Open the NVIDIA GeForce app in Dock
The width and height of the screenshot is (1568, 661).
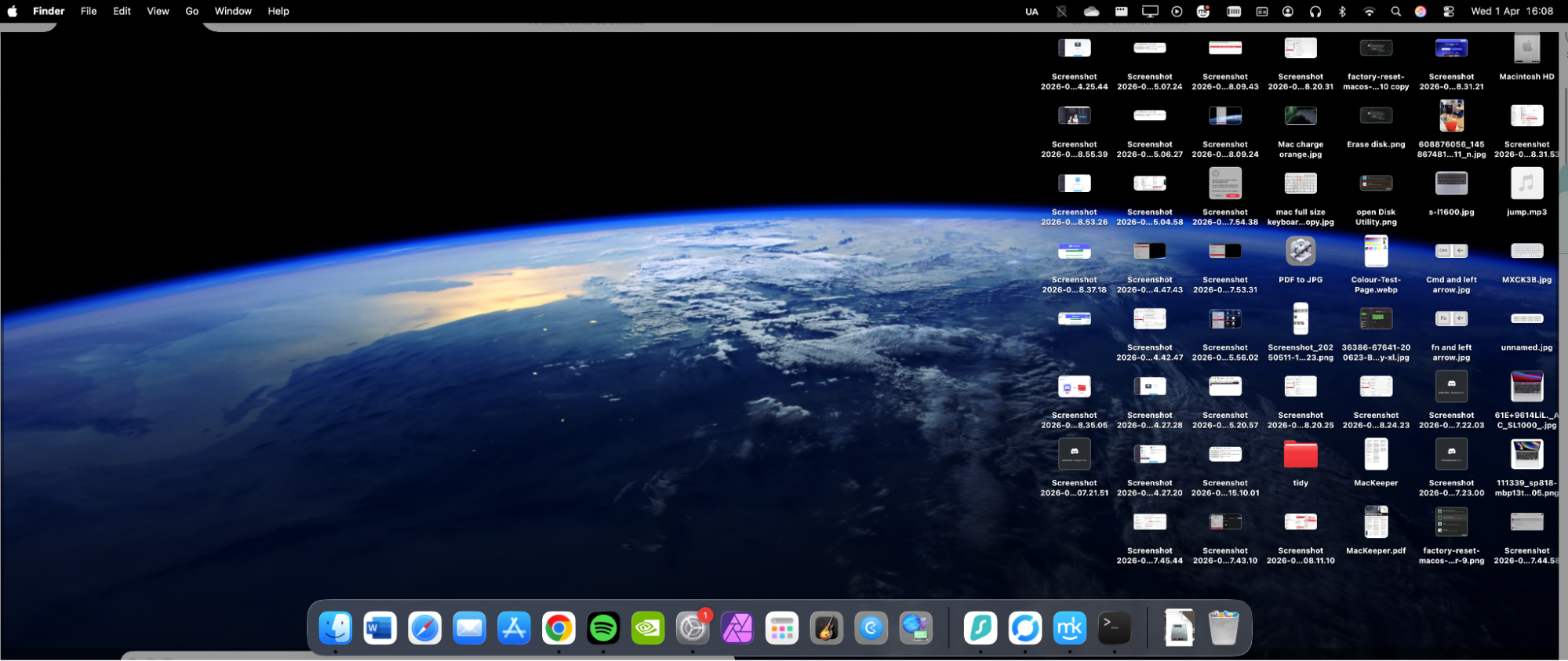pos(649,628)
